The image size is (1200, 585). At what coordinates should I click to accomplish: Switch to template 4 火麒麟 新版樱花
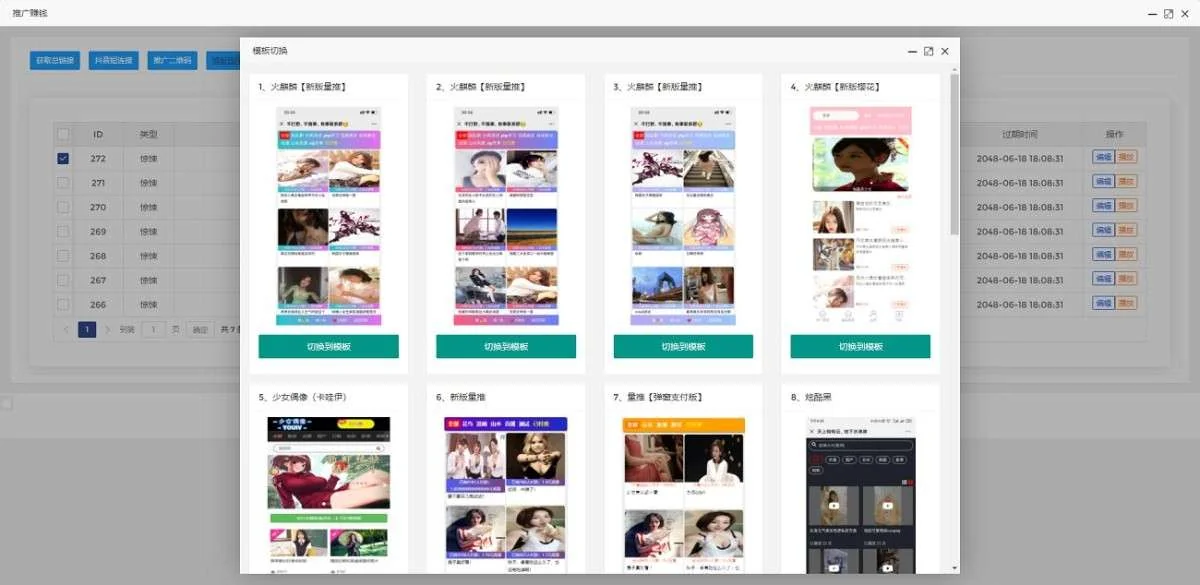[x=860, y=346]
